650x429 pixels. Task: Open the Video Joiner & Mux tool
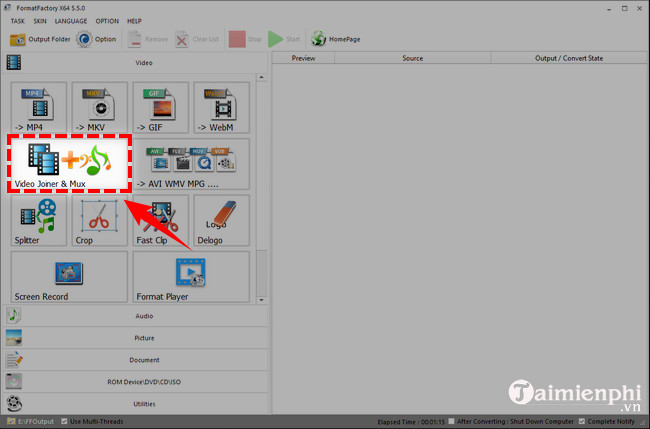click(x=69, y=164)
